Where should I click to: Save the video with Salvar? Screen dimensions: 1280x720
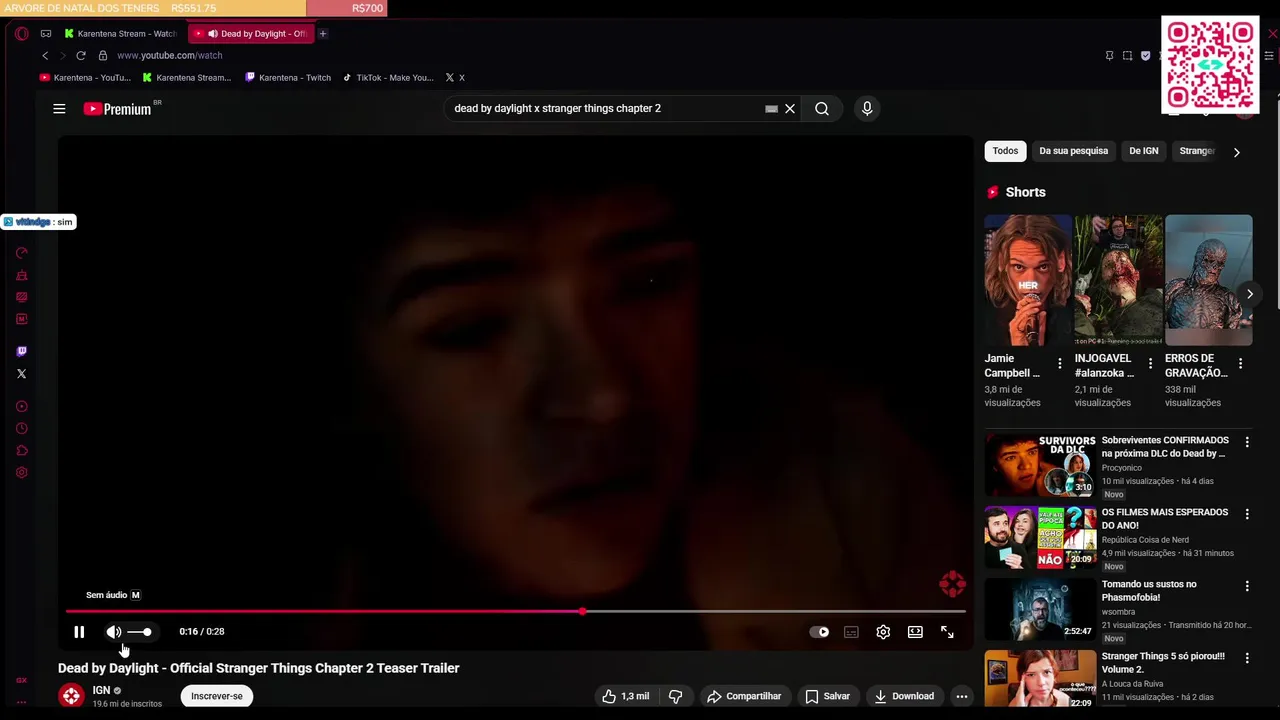(828, 696)
